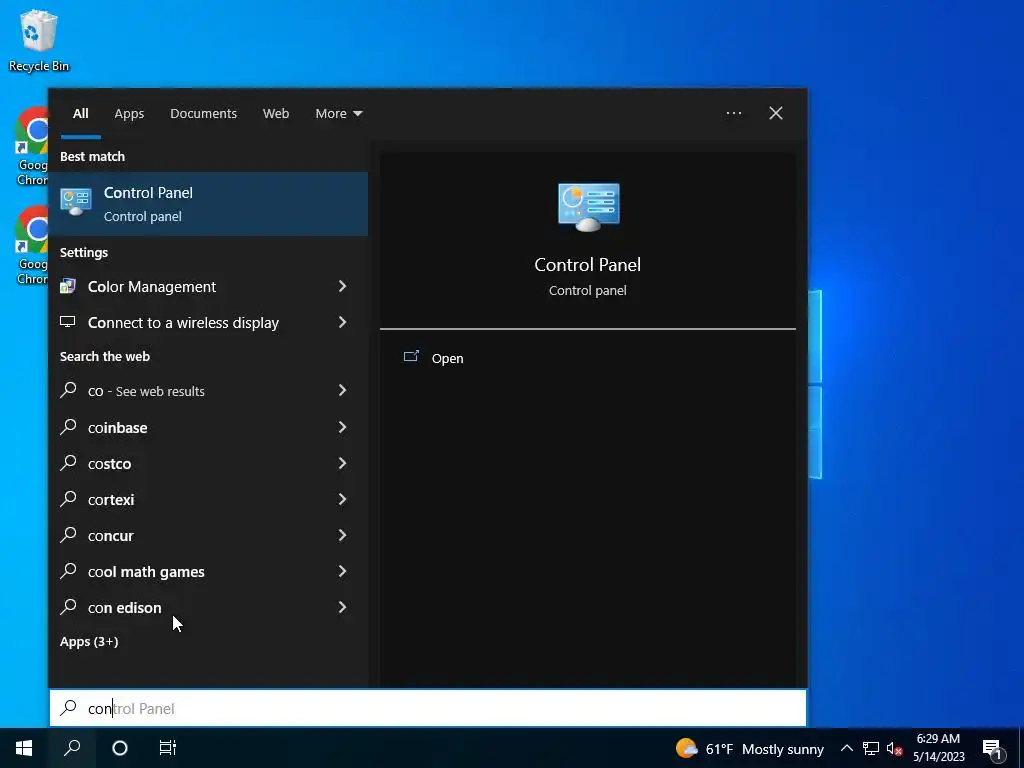Select the coinbase web suggestion
Screen dimensions: 1024x768
pyautogui.click(x=208, y=426)
